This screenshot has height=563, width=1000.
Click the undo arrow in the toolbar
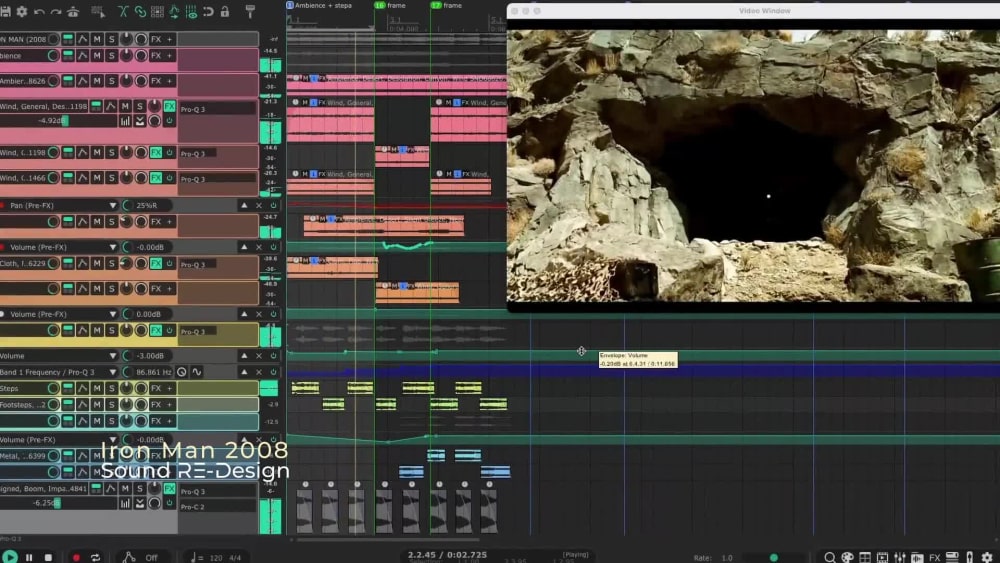point(40,11)
